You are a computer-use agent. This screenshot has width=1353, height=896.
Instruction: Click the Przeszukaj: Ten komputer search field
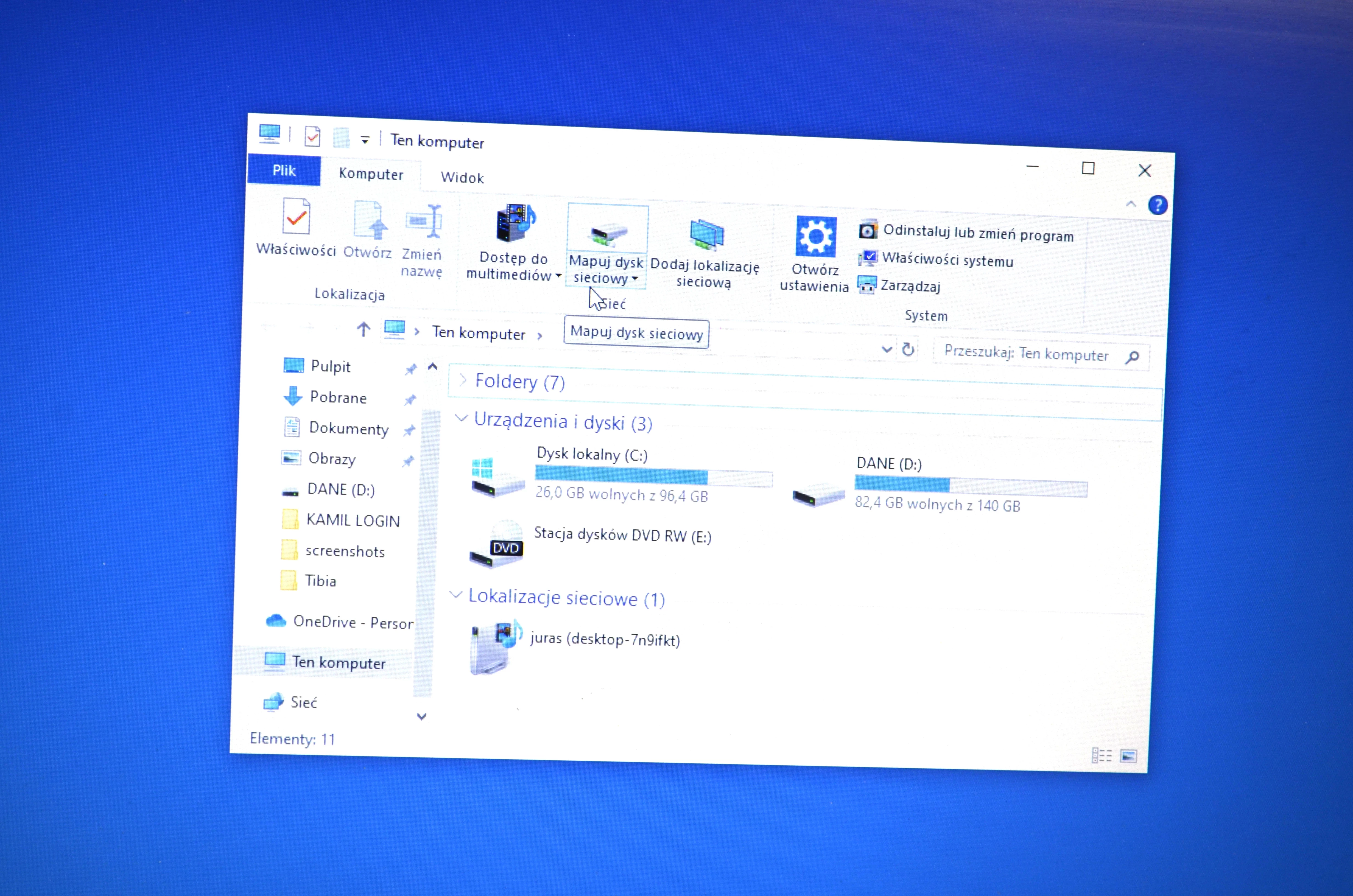(1041, 354)
